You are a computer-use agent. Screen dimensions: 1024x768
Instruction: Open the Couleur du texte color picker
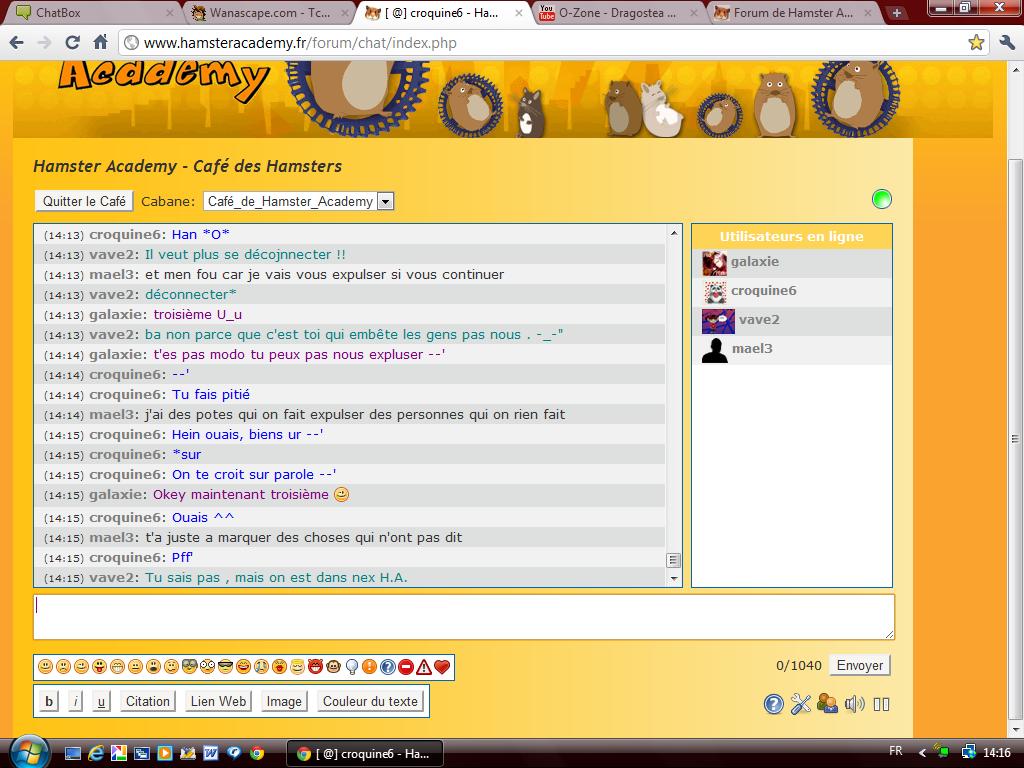click(370, 701)
